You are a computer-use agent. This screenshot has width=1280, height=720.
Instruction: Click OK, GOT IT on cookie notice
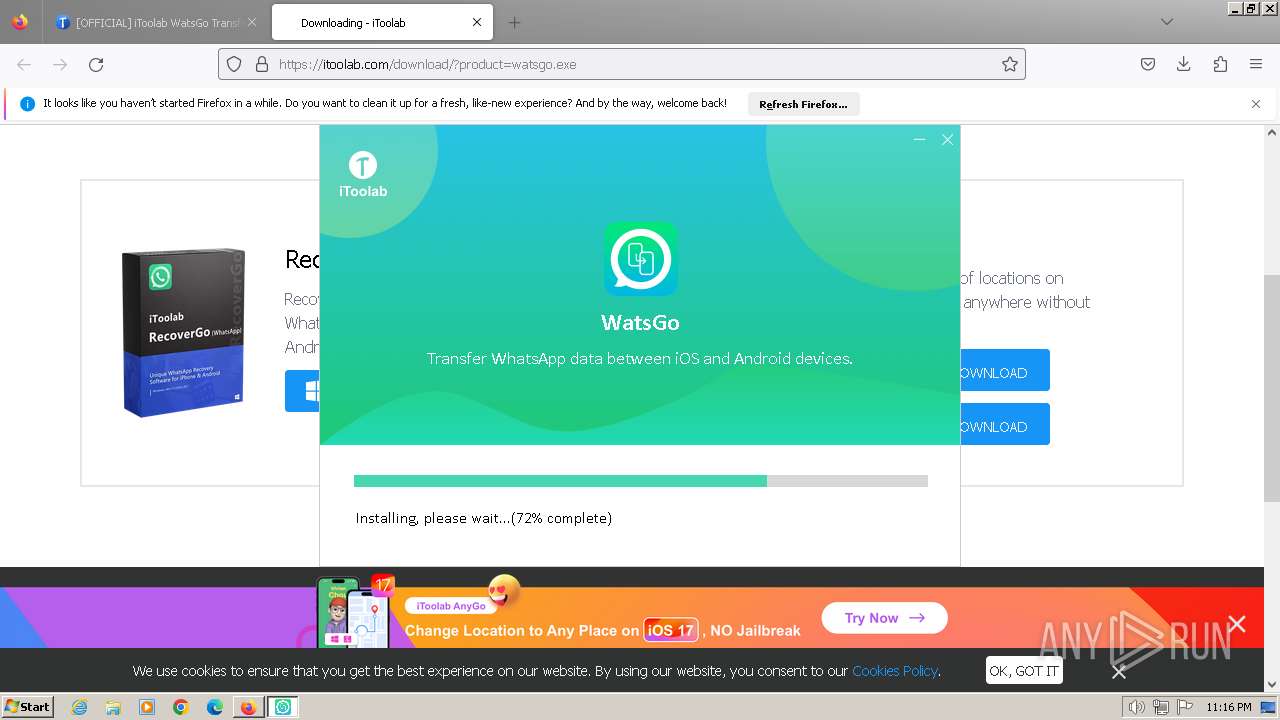(1024, 671)
